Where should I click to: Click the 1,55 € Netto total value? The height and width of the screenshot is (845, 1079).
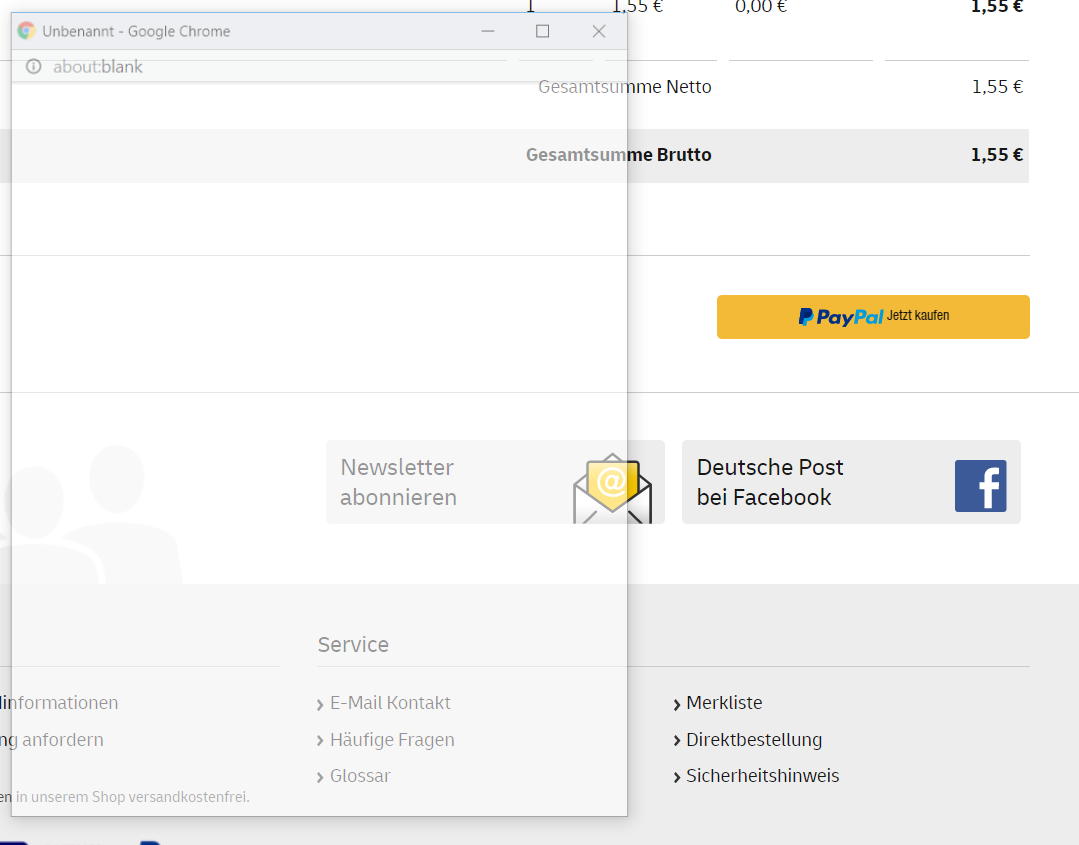click(x=997, y=87)
